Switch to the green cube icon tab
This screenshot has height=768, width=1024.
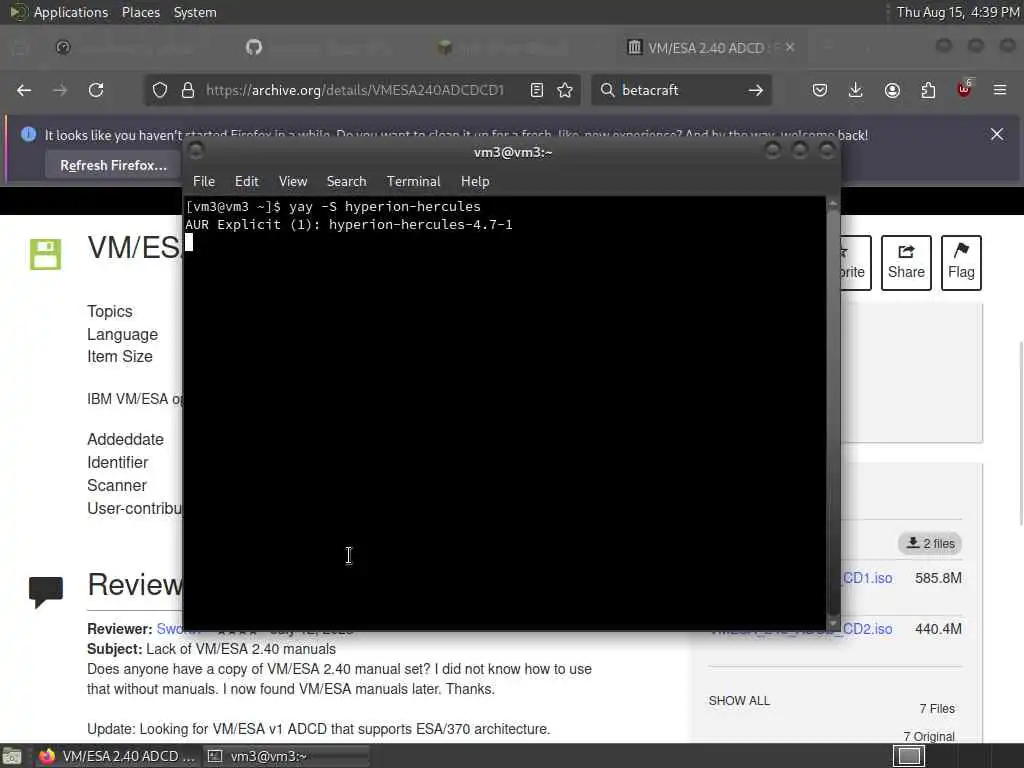[445, 47]
